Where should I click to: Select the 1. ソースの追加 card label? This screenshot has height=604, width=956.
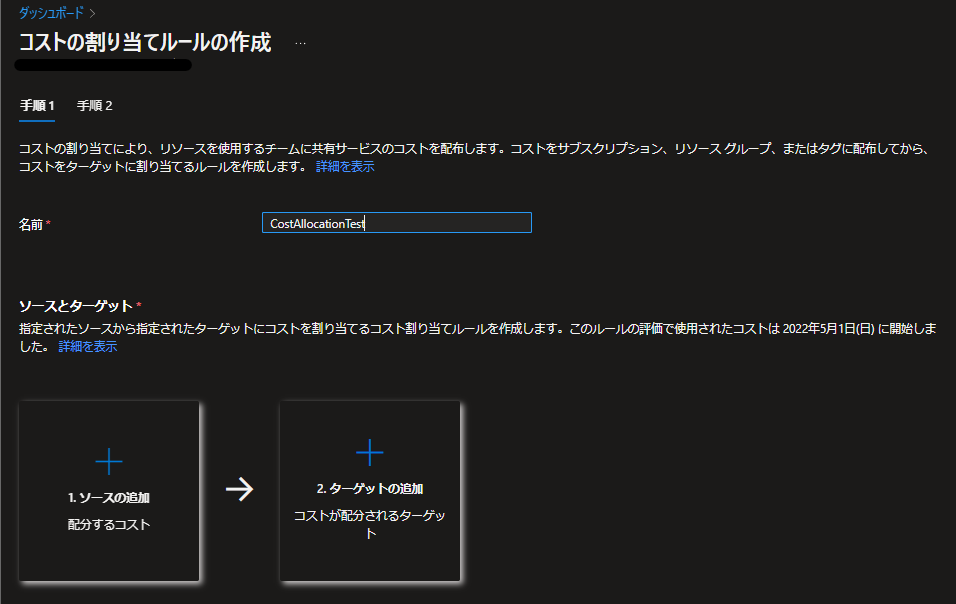tap(109, 498)
